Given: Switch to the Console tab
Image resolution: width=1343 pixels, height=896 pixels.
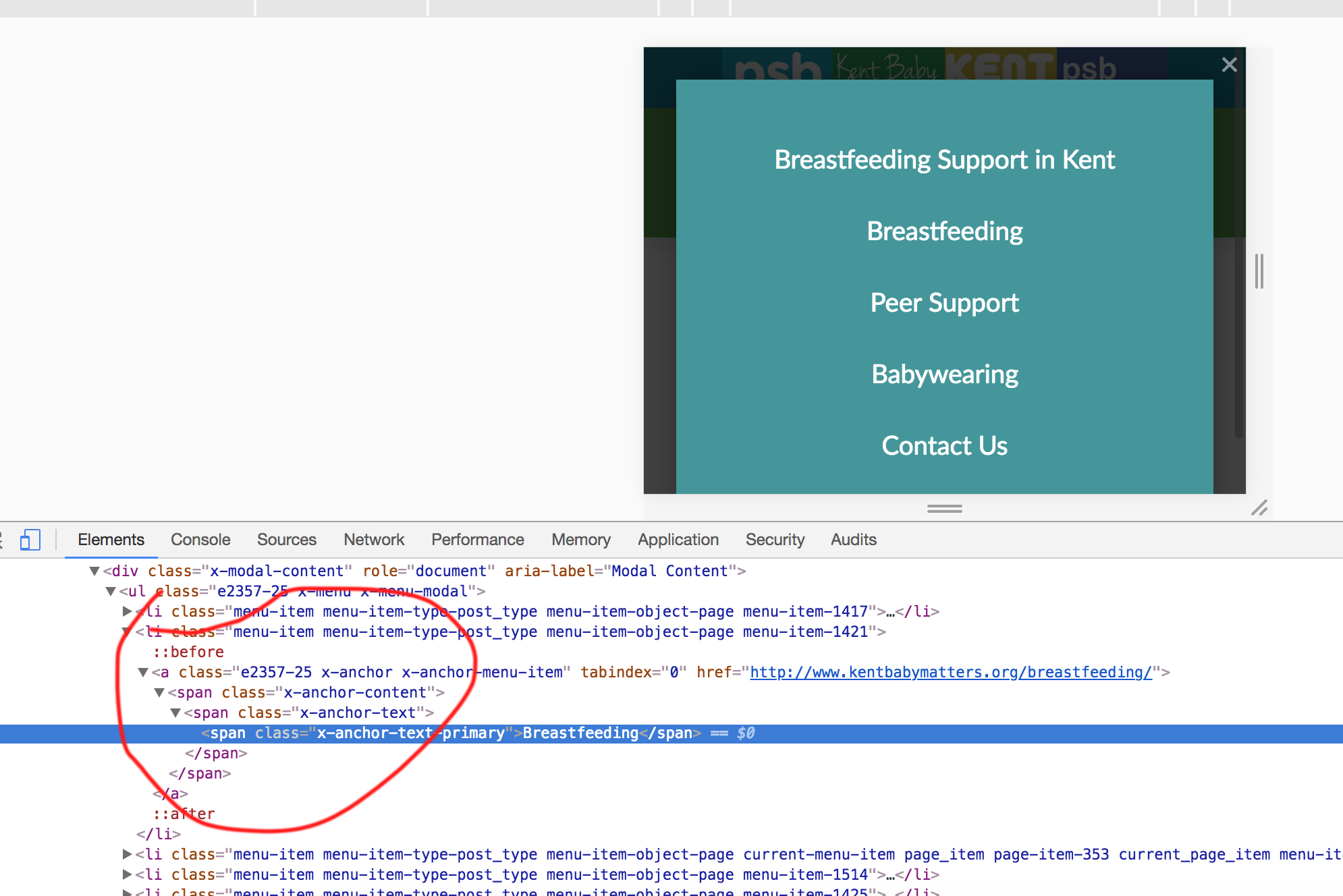Looking at the screenshot, I should [x=200, y=540].
